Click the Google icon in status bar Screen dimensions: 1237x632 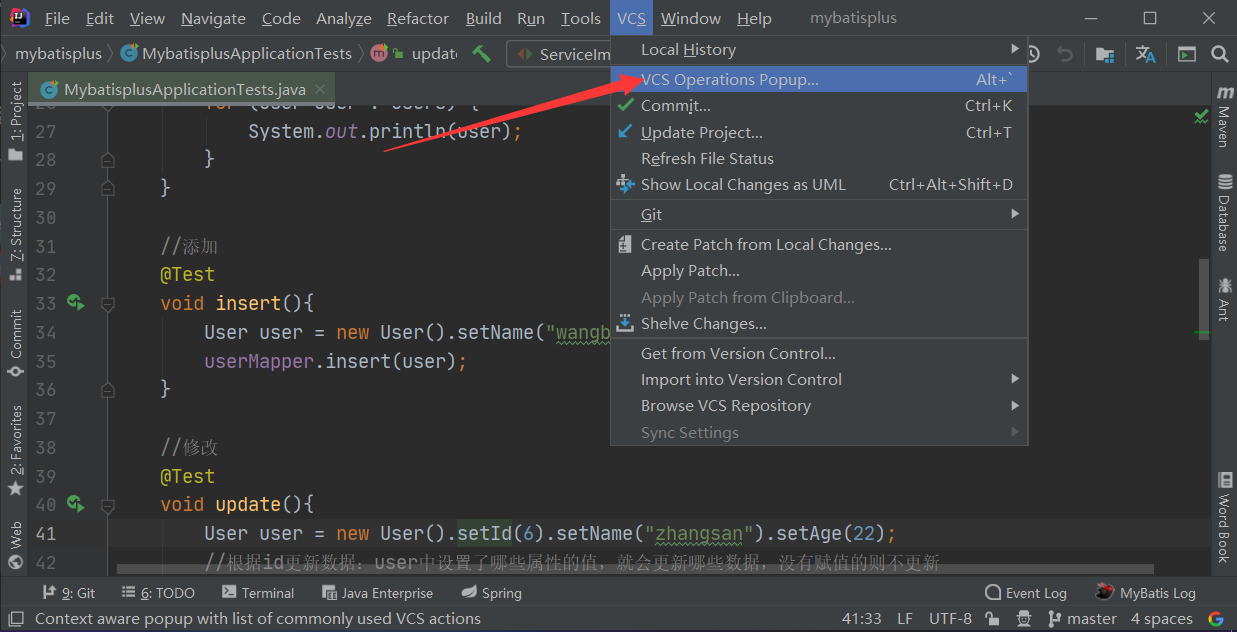1215,619
